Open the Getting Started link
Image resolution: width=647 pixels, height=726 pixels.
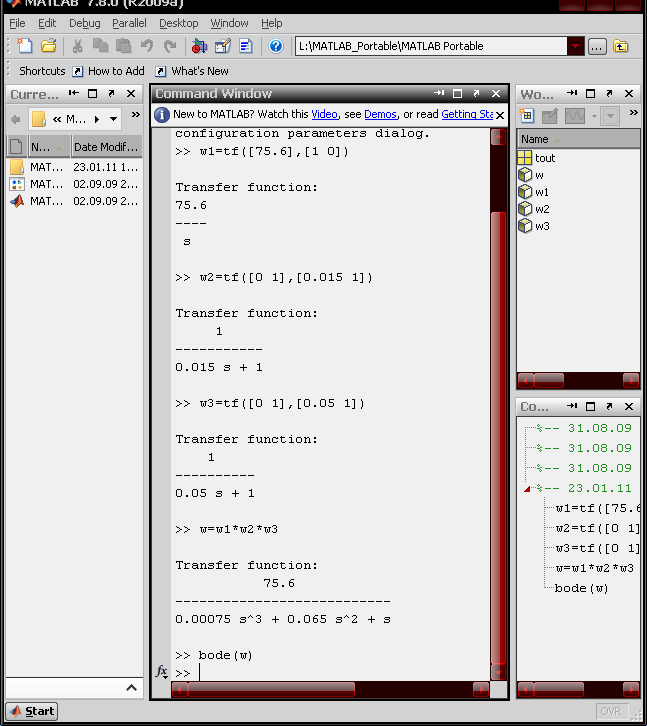[467, 114]
